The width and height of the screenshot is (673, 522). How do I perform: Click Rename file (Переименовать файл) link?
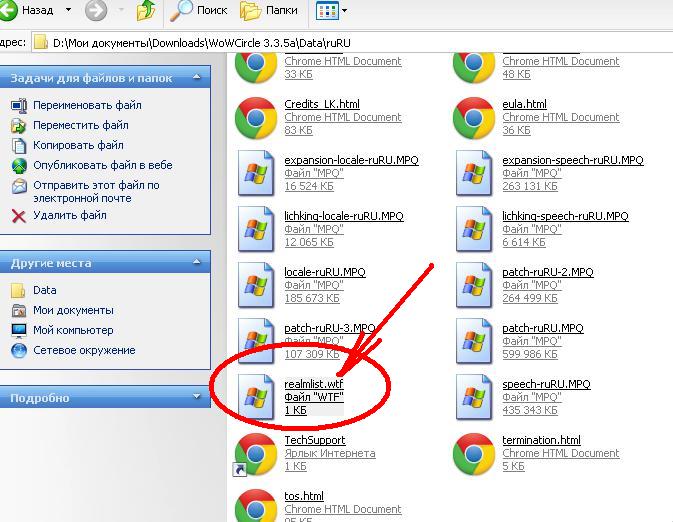pyautogui.click(x=87, y=105)
